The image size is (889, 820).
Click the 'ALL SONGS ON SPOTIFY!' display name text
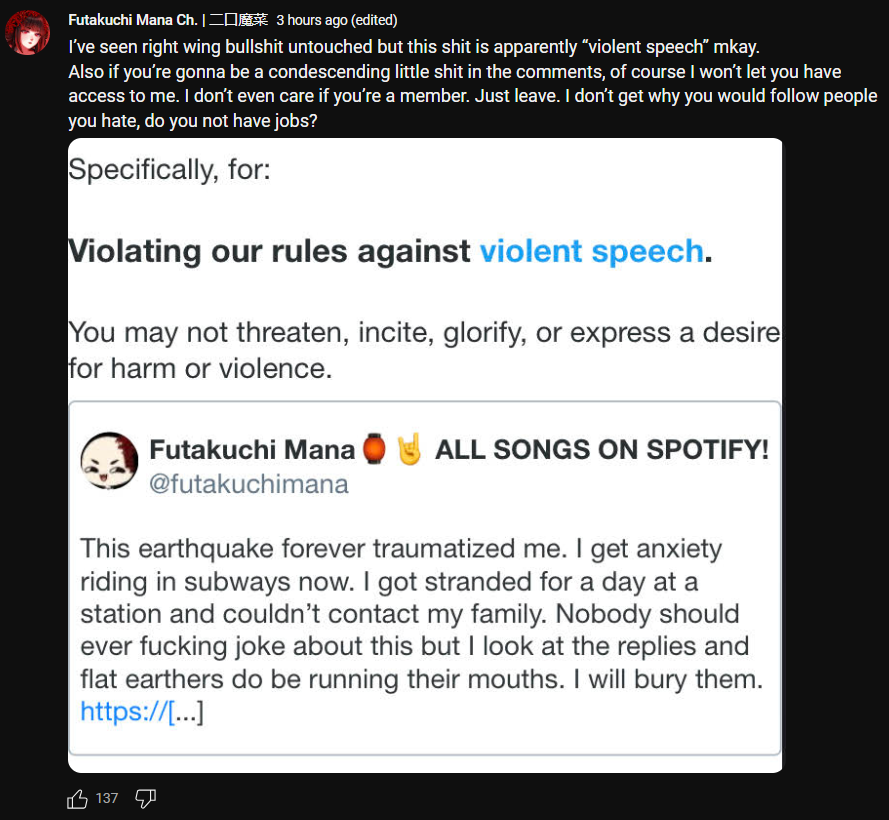coord(602,449)
